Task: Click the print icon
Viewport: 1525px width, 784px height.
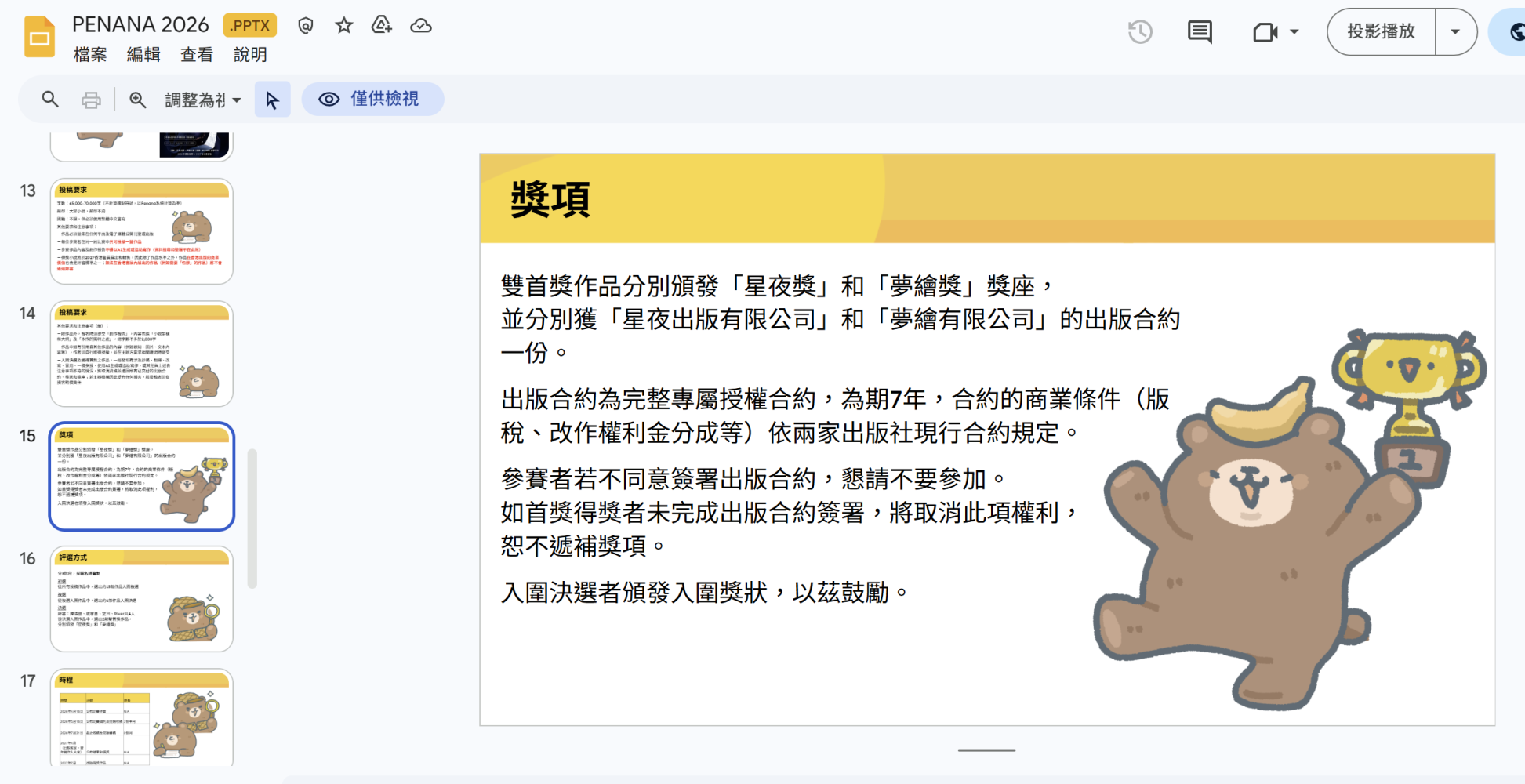Action: 91,100
